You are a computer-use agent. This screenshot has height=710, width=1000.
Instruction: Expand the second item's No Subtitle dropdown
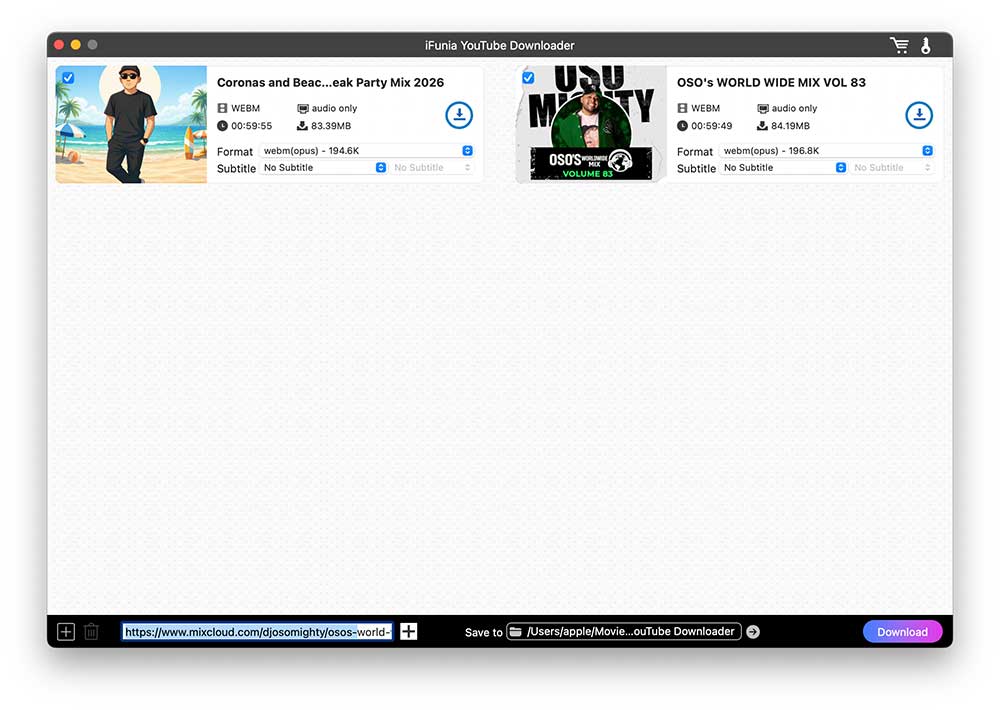783,168
